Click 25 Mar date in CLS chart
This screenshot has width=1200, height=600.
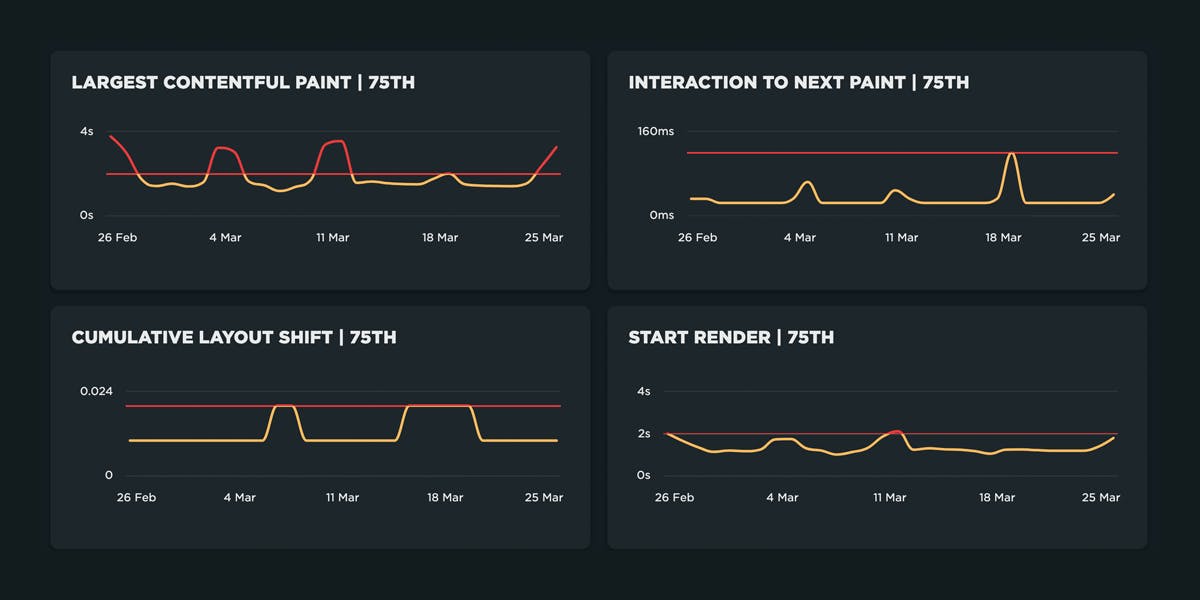tap(544, 498)
